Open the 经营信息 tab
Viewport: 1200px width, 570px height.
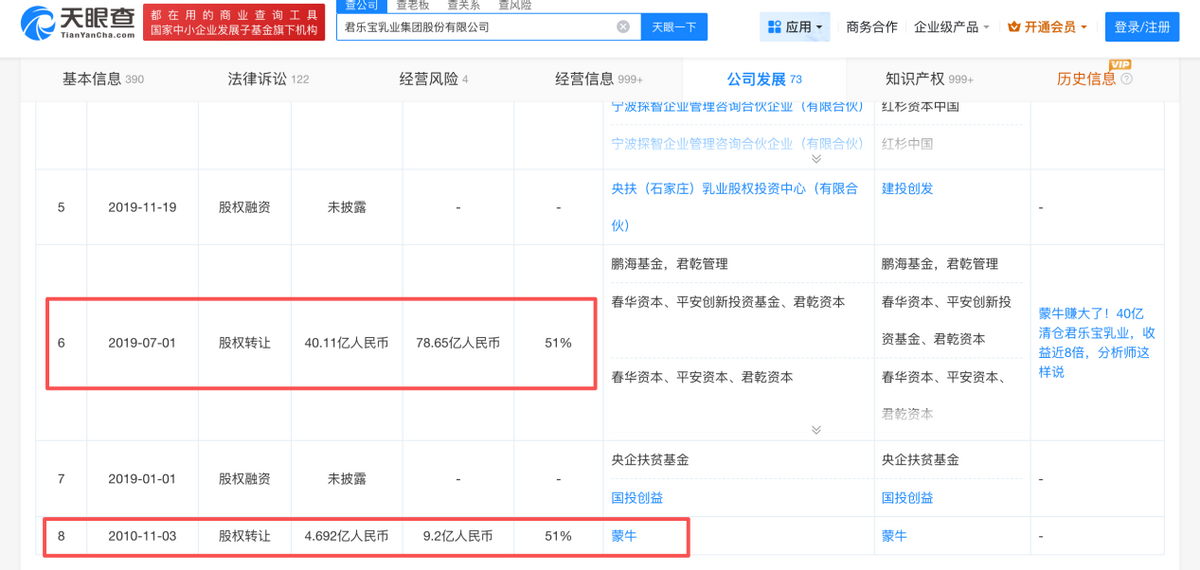click(599, 79)
